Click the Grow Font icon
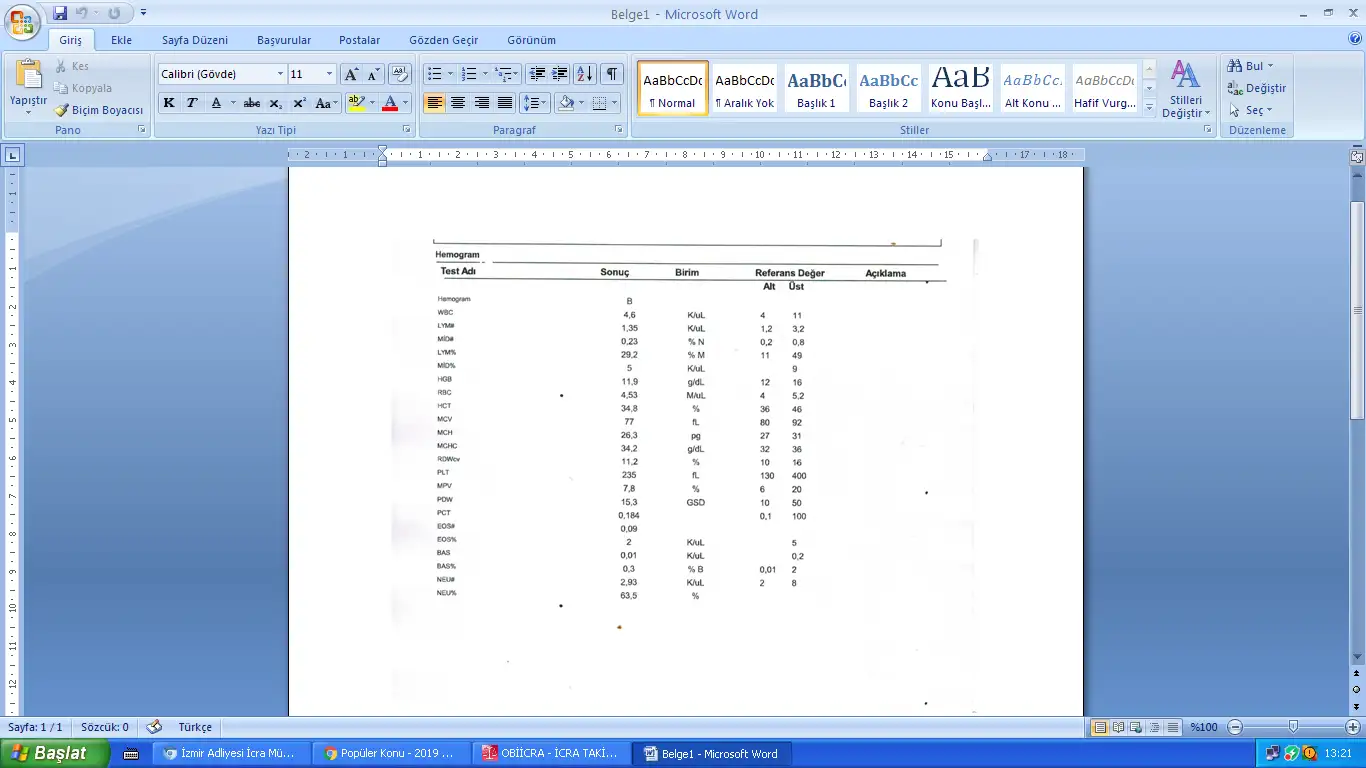The image size is (1366, 768). point(351,74)
